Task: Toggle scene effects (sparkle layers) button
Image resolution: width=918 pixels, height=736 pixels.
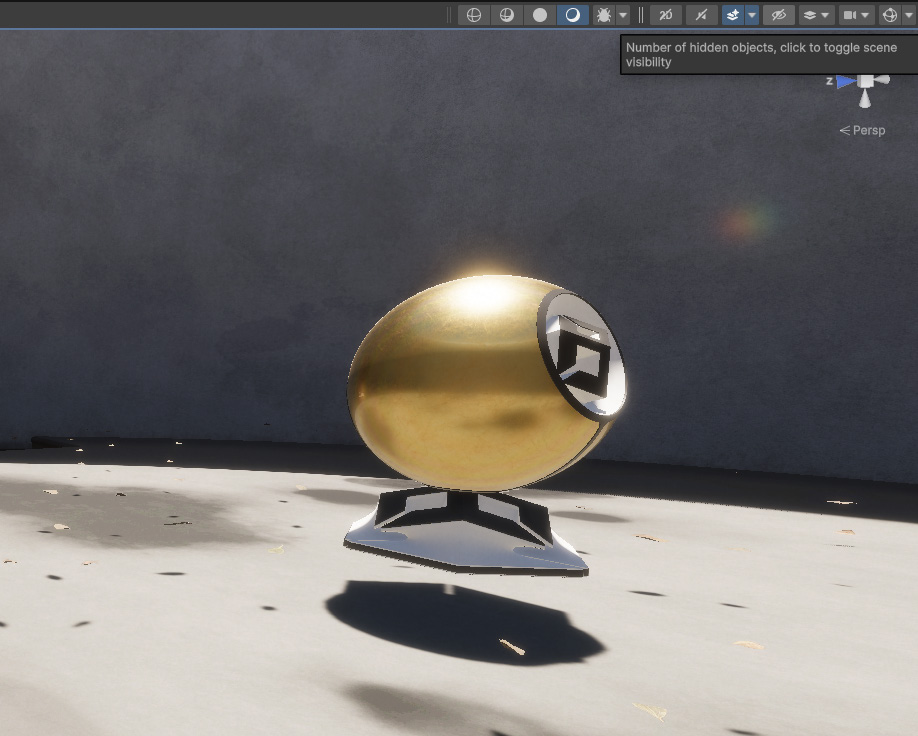Action: [732, 15]
